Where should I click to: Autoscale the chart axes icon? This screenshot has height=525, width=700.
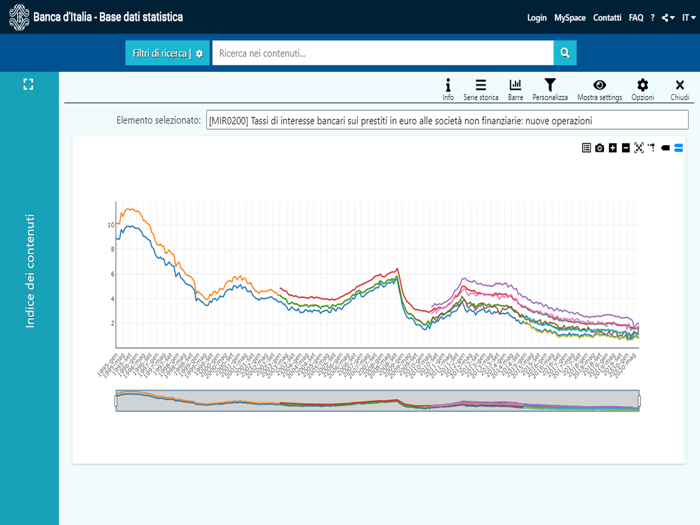click(639, 148)
